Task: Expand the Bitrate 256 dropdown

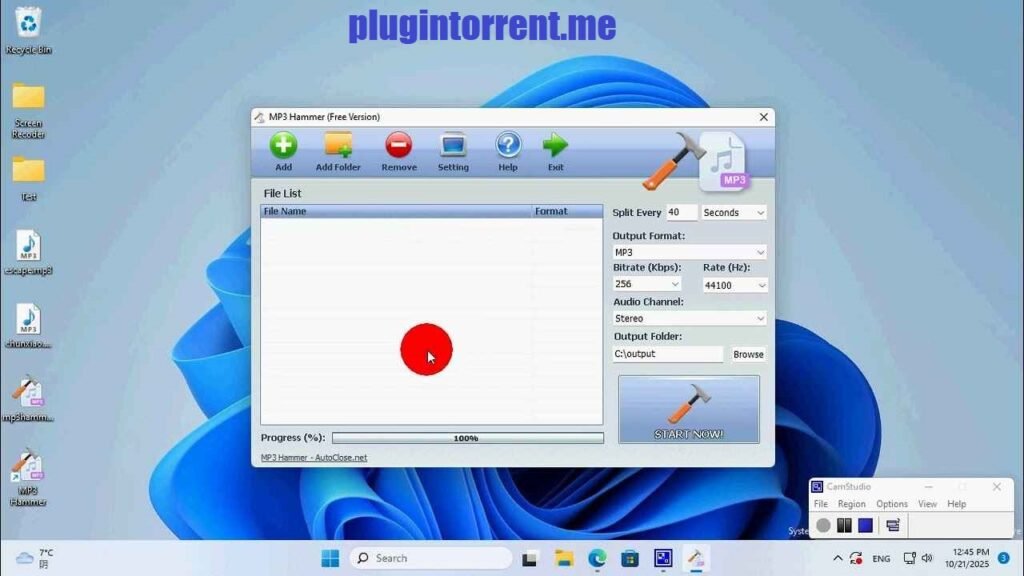Action: [x=647, y=284]
